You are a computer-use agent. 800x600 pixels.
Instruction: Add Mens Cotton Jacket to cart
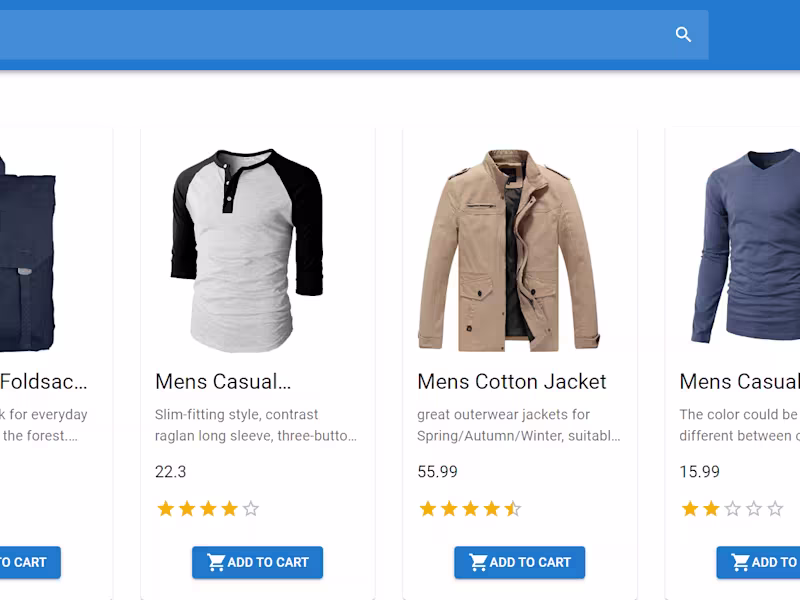[x=519, y=562]
